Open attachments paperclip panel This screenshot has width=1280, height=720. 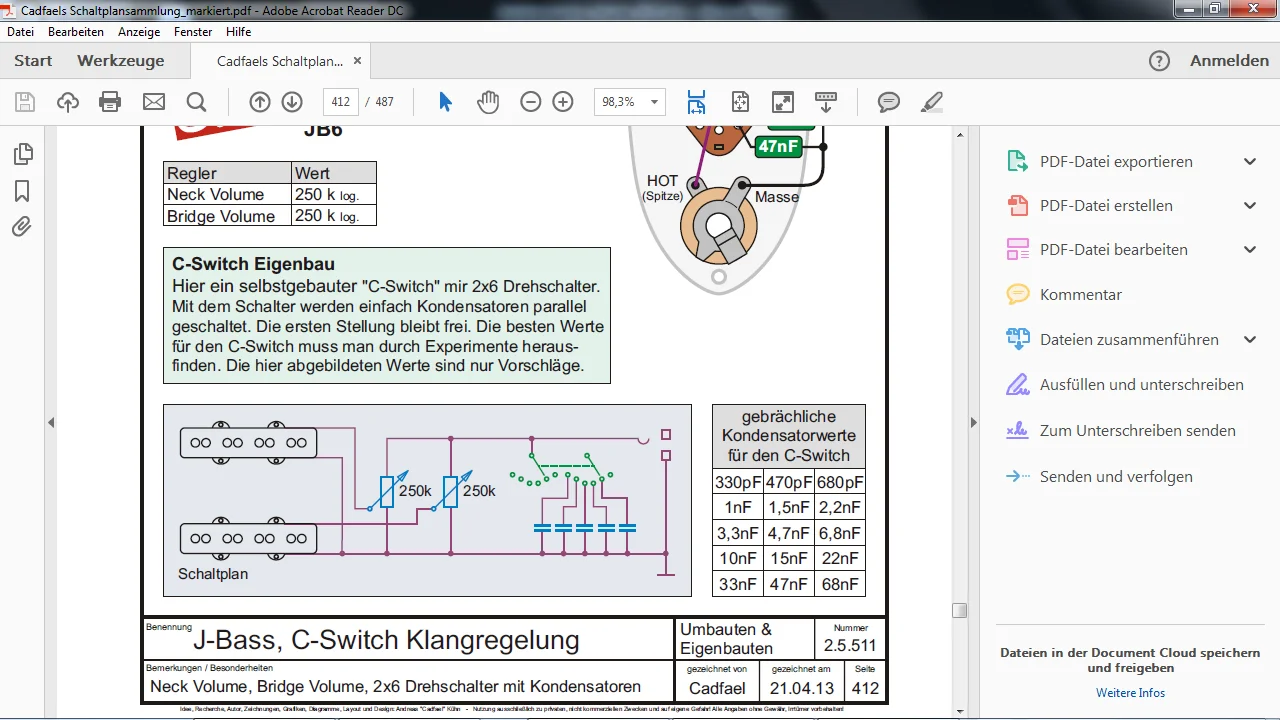point(22,227)
